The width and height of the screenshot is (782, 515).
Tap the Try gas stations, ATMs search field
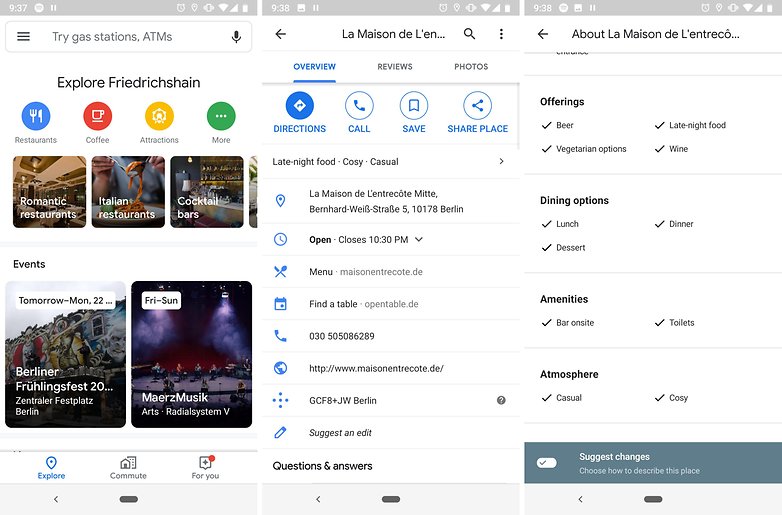point(128,36)
